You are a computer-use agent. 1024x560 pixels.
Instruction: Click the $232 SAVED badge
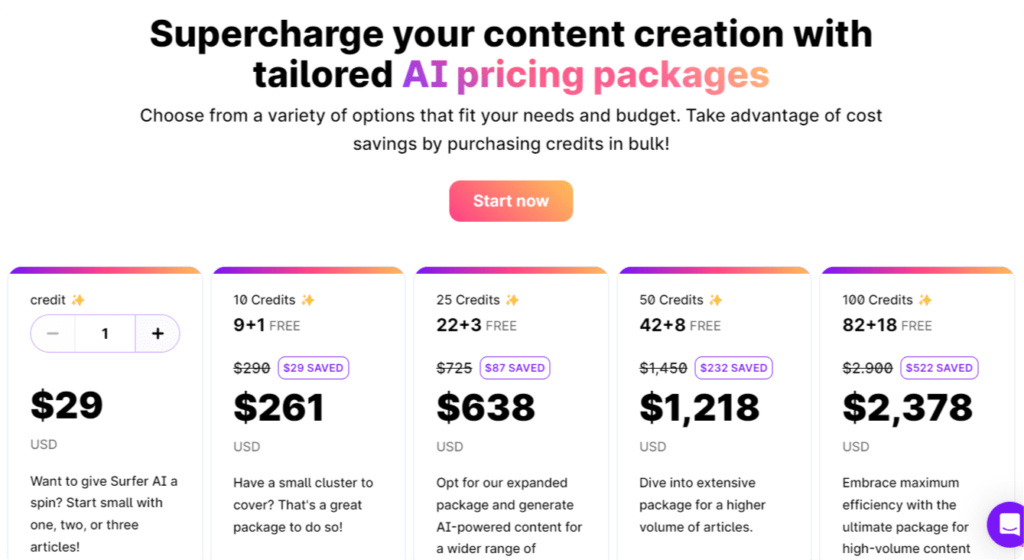click(733, 367)
